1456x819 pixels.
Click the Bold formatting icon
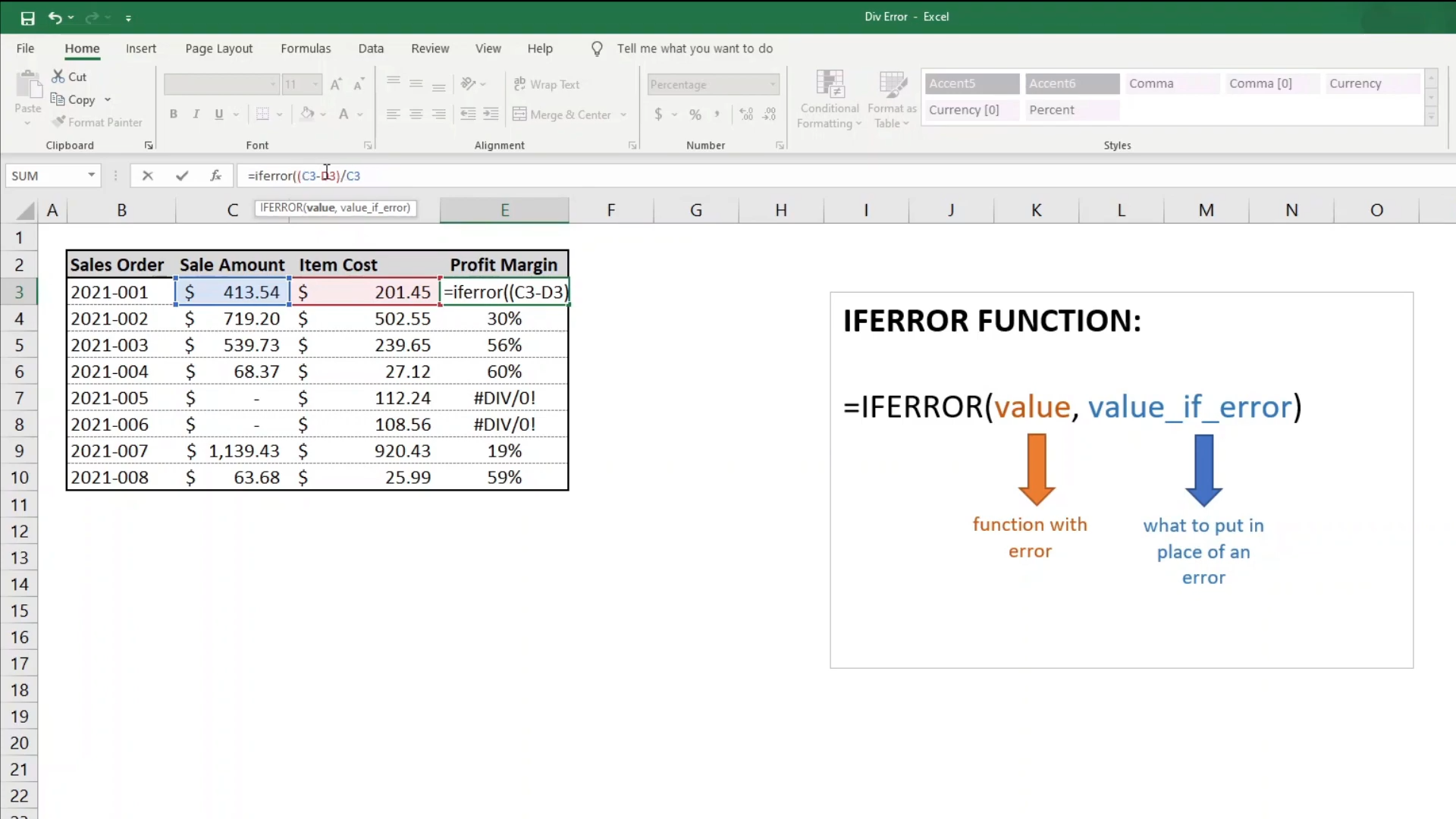[173, 114]
